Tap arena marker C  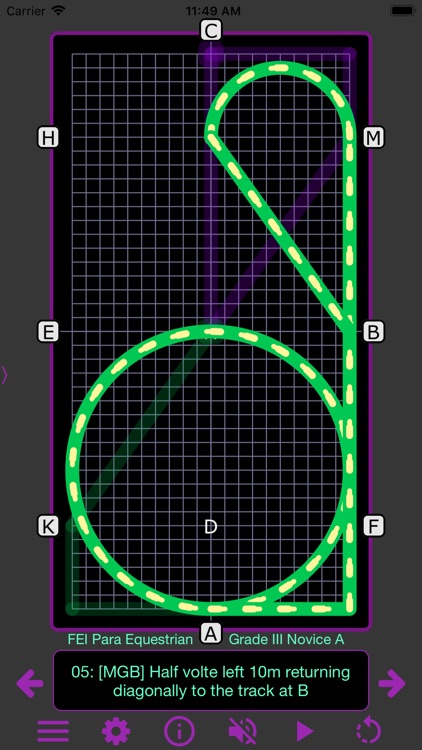tap(211, 31)
